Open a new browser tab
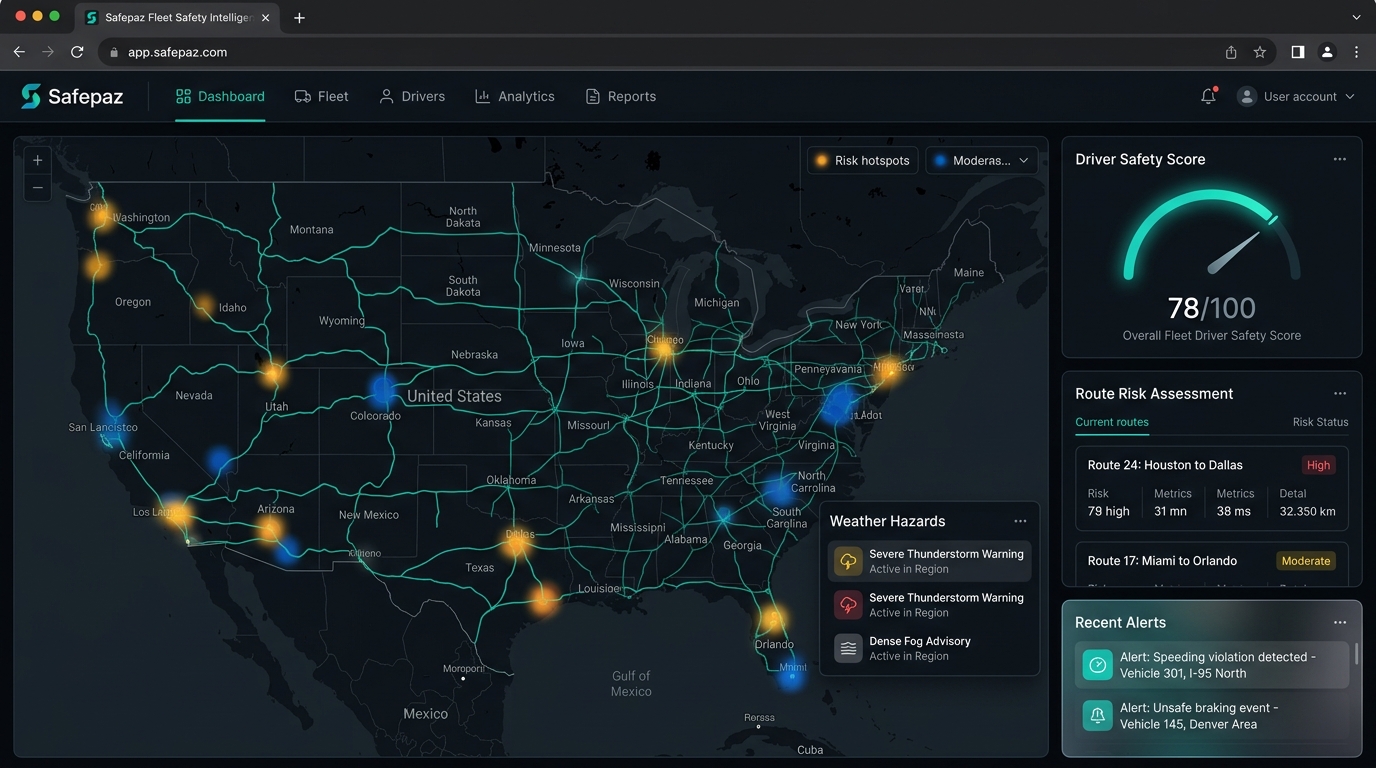Viewport: 1376px width, 768px height. click(x=299, y=18)
